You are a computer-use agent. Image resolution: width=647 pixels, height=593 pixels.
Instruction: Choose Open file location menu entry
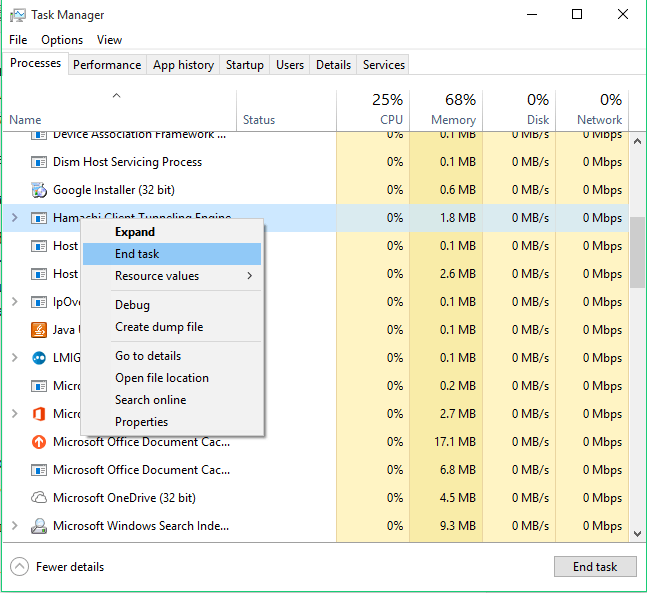[162, 378]
